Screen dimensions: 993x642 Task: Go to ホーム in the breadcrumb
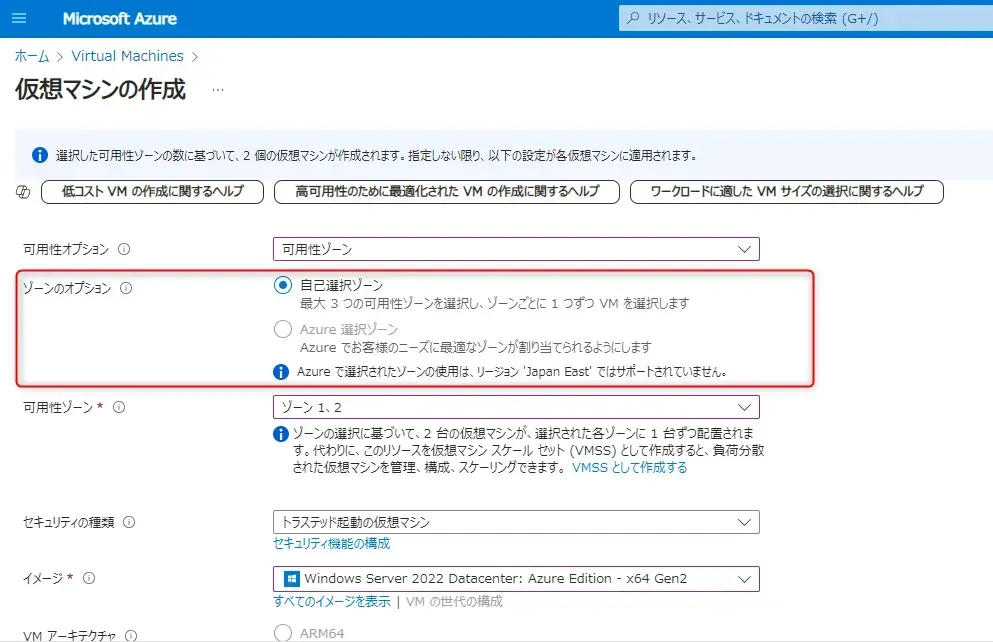point(32,56)
